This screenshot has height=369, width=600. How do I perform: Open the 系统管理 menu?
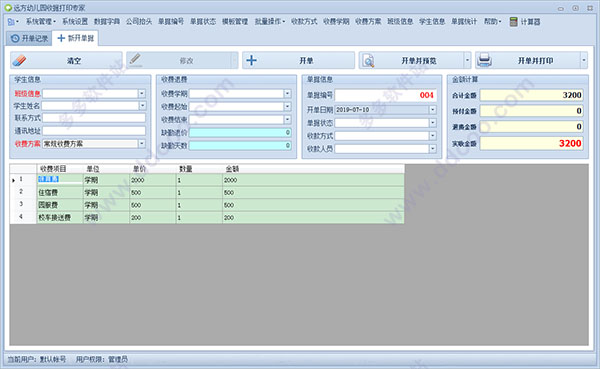40,22
